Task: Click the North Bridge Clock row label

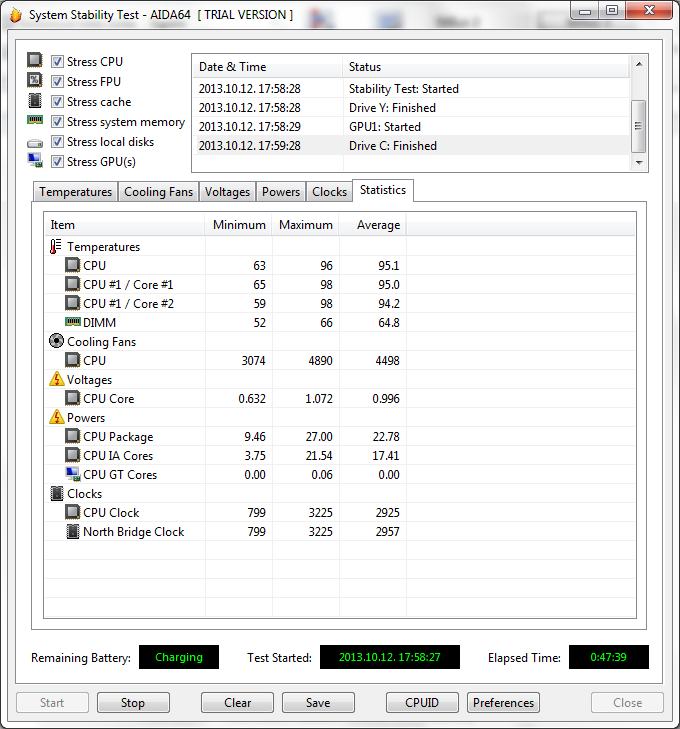Action: 134,531
